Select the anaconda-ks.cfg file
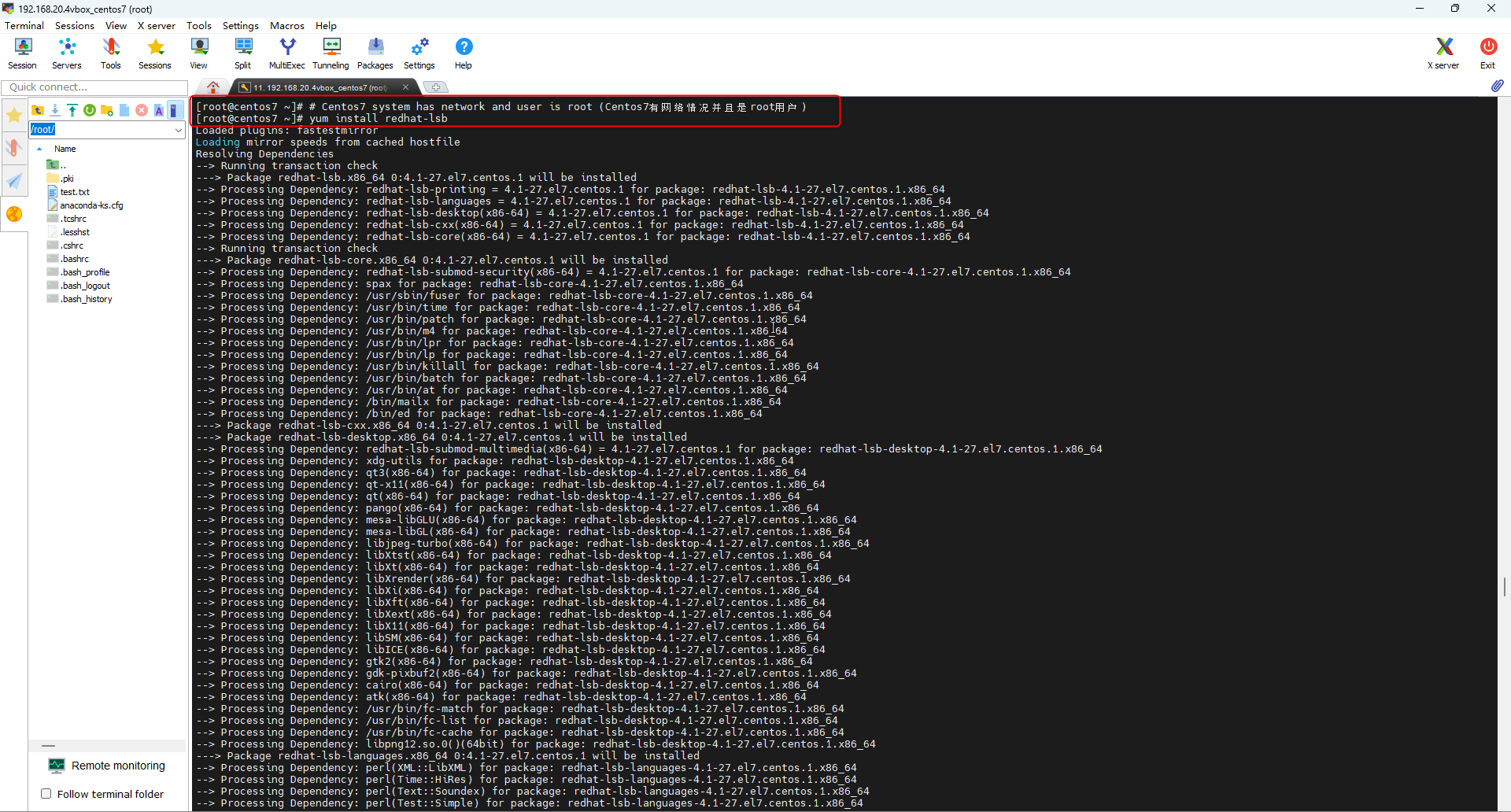 [x=85, y=205]
